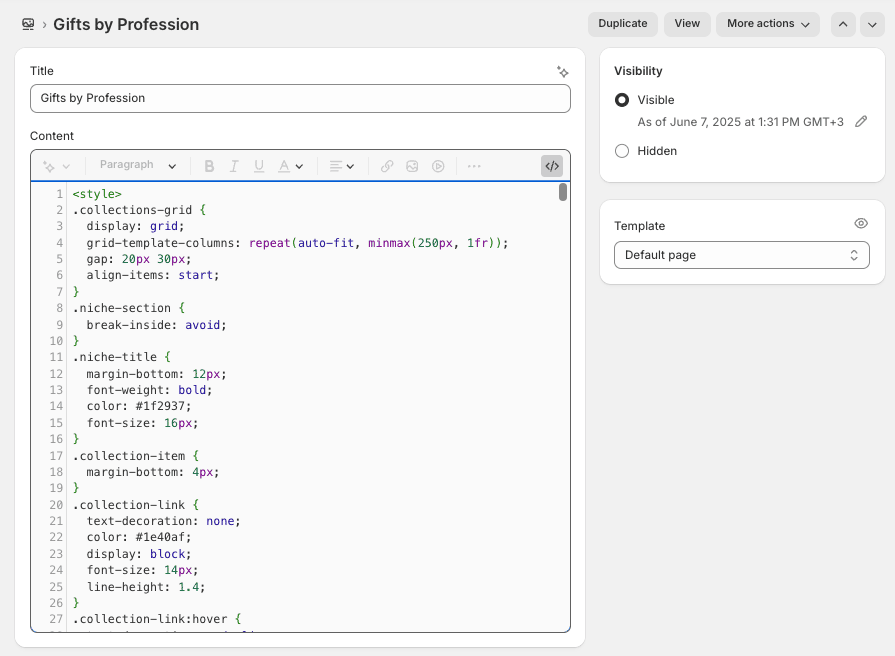This screenshot has height=656, width=895.
Task: Insert an image from the editor toolbar
Action: click(412, 166)
